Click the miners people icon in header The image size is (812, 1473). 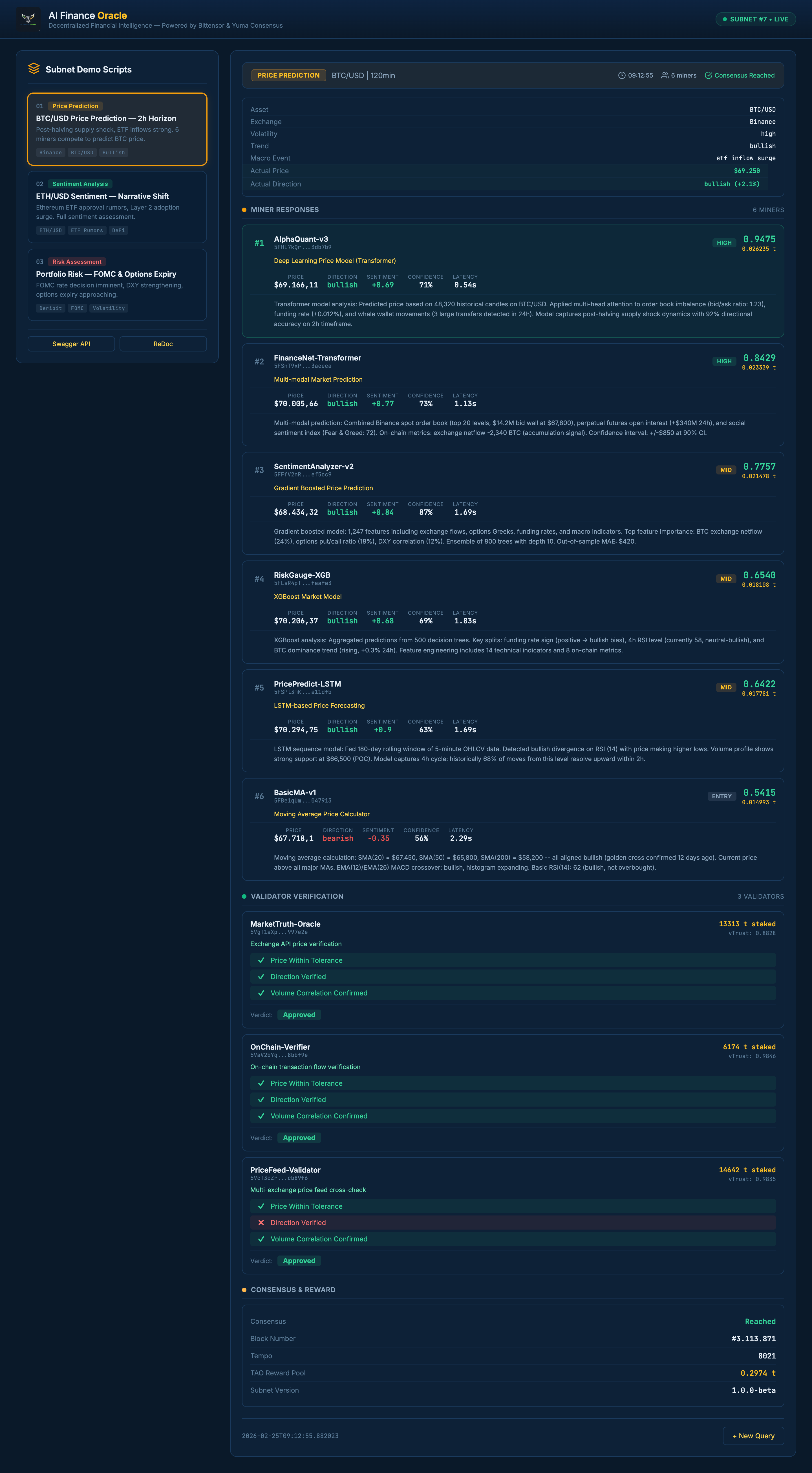[x=665, y=76]
